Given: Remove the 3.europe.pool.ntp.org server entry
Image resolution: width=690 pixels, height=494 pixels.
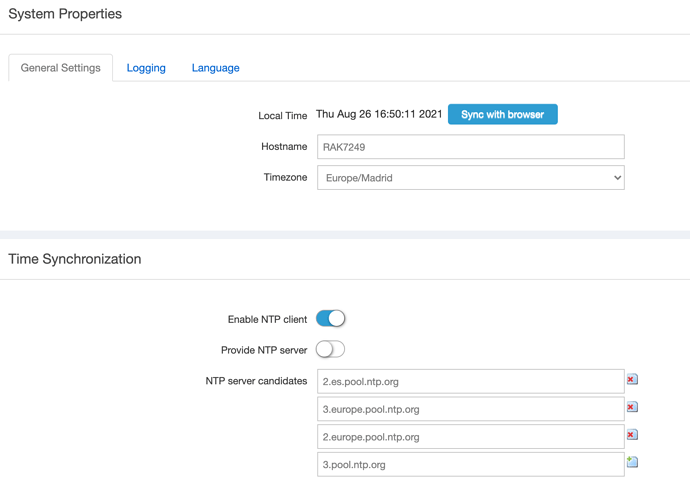Looking at the screenshot, I should pyautogui.click(x=632, y=408).
